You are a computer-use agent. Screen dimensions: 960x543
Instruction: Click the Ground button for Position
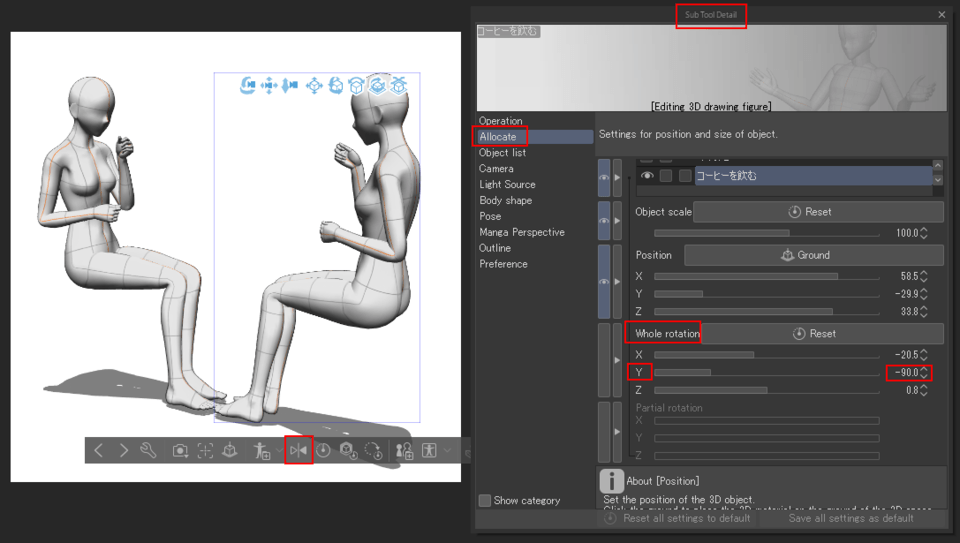click(x=814, y=255)
